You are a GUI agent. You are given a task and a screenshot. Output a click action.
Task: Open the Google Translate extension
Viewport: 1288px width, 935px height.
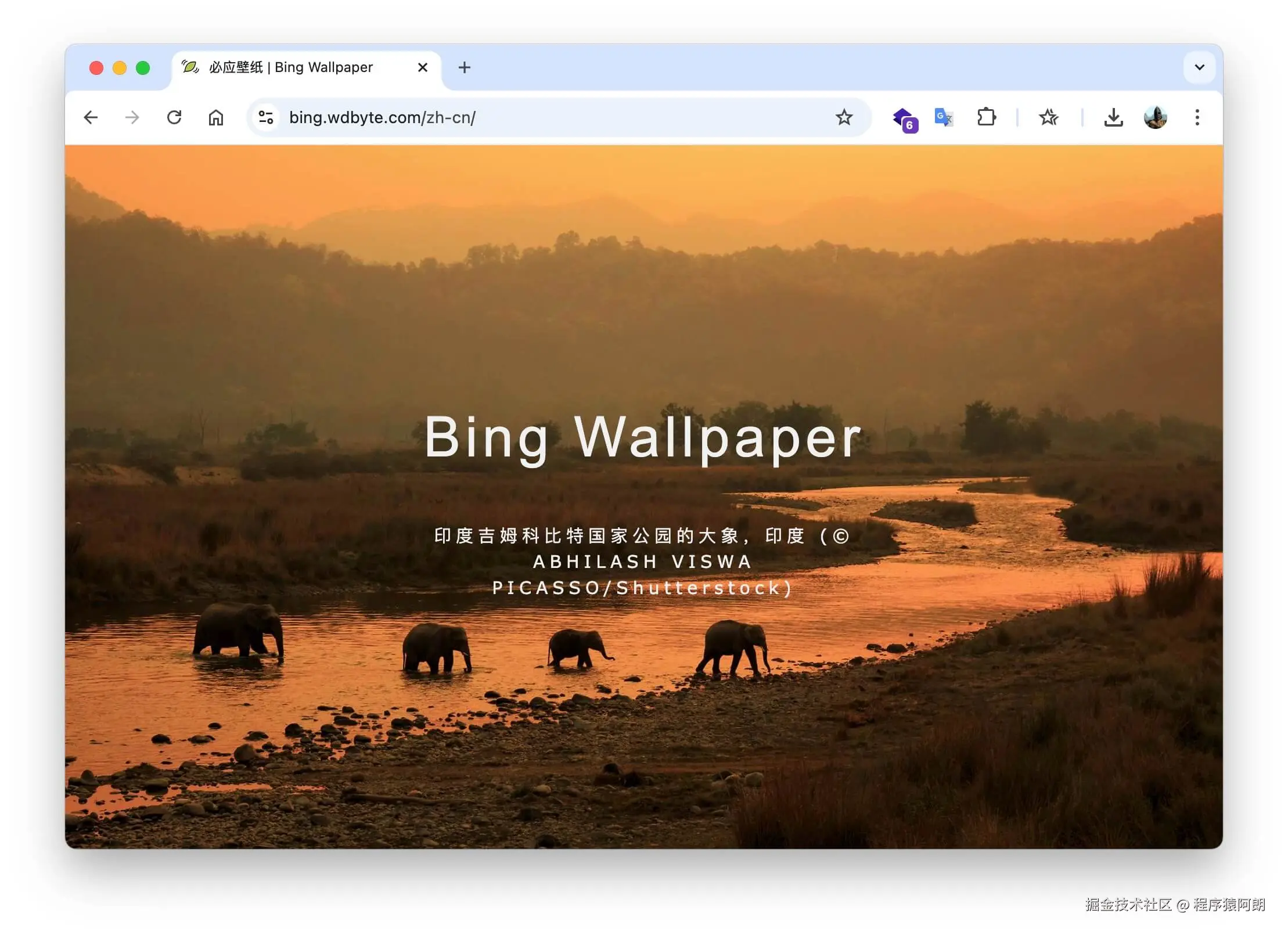tap(944, 118)
